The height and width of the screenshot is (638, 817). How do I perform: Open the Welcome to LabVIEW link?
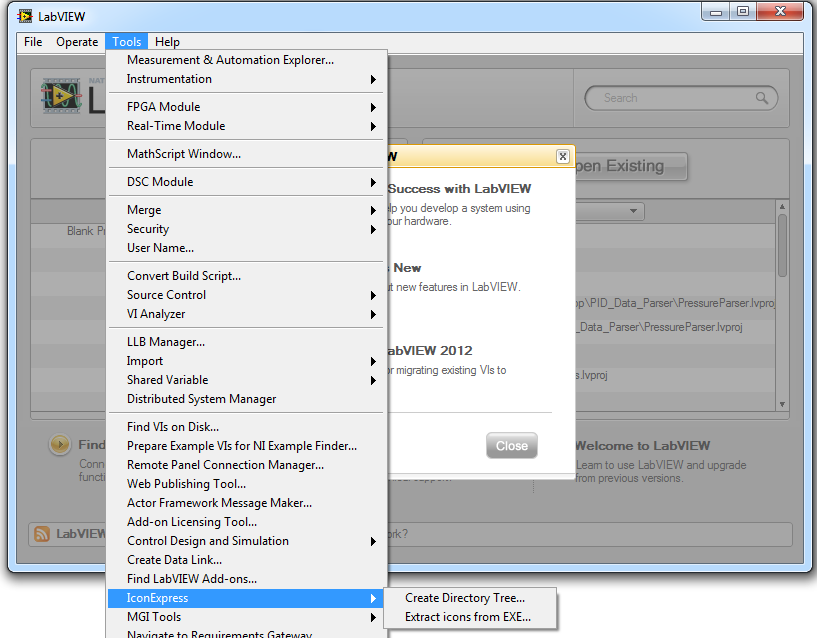pos(643,446)
